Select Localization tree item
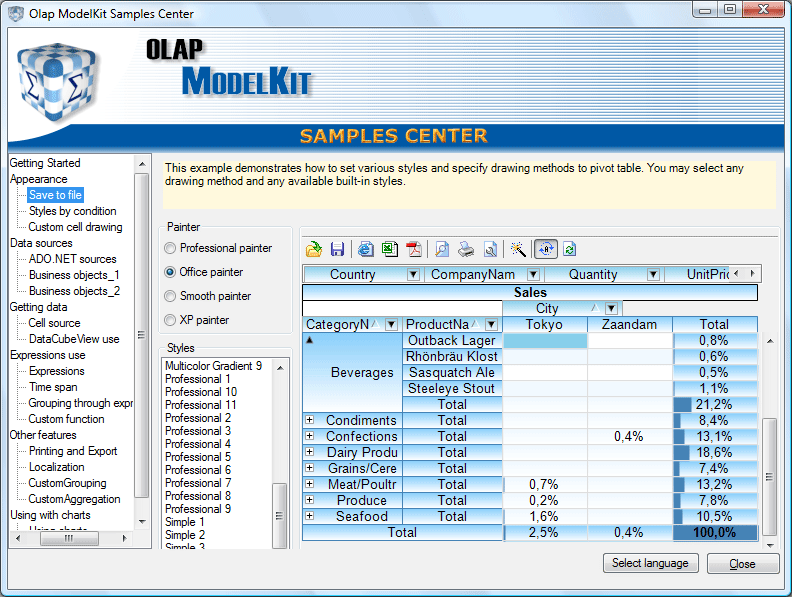 [x=57, y=467]
